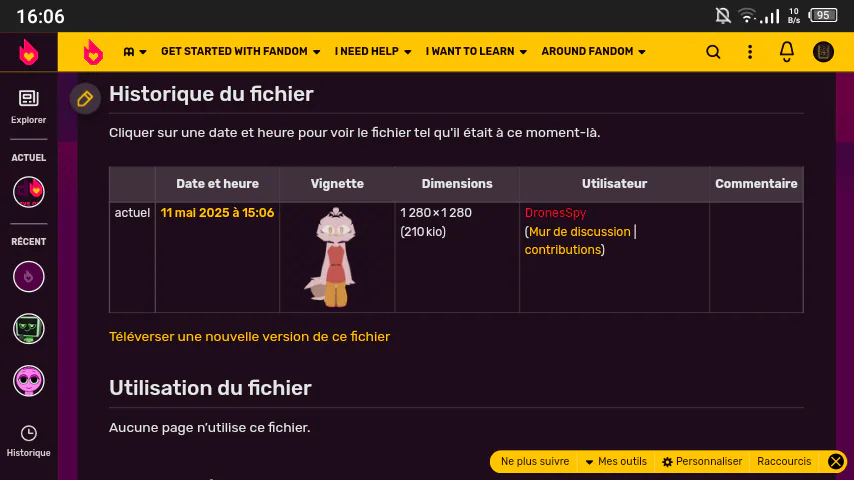Open the notifications bell

[x=786, y=52]
